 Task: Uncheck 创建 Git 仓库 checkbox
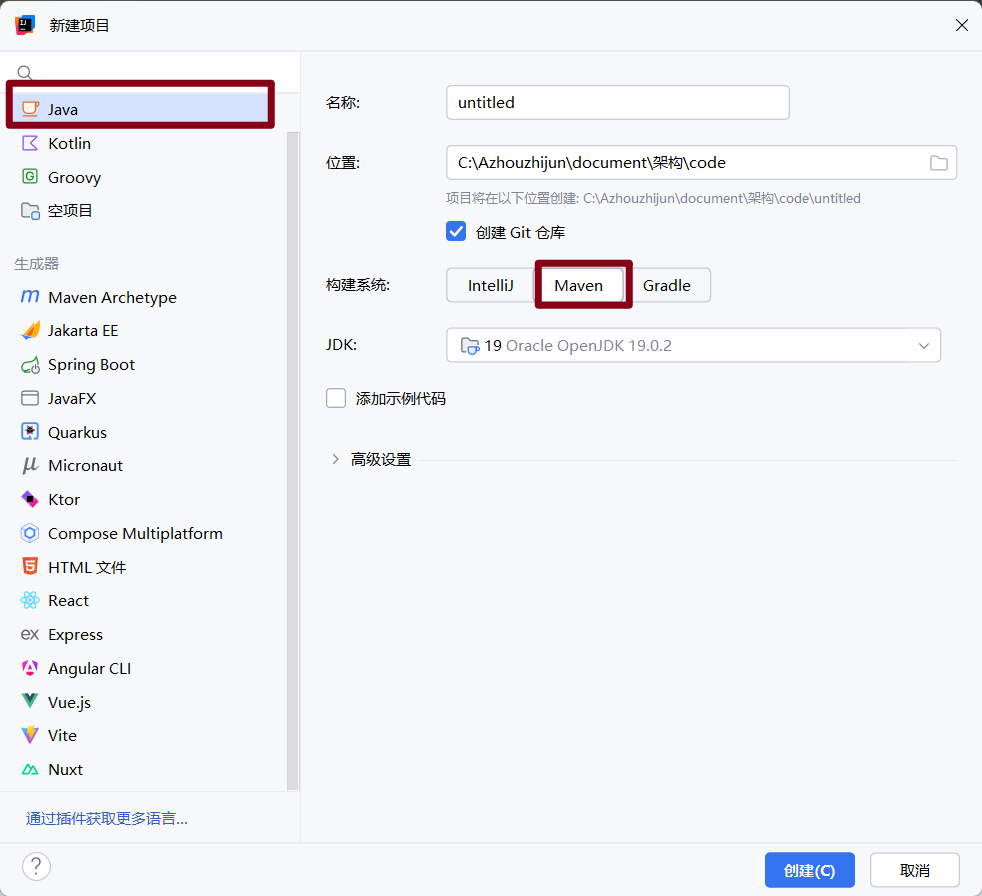click(x=456, y=231)
